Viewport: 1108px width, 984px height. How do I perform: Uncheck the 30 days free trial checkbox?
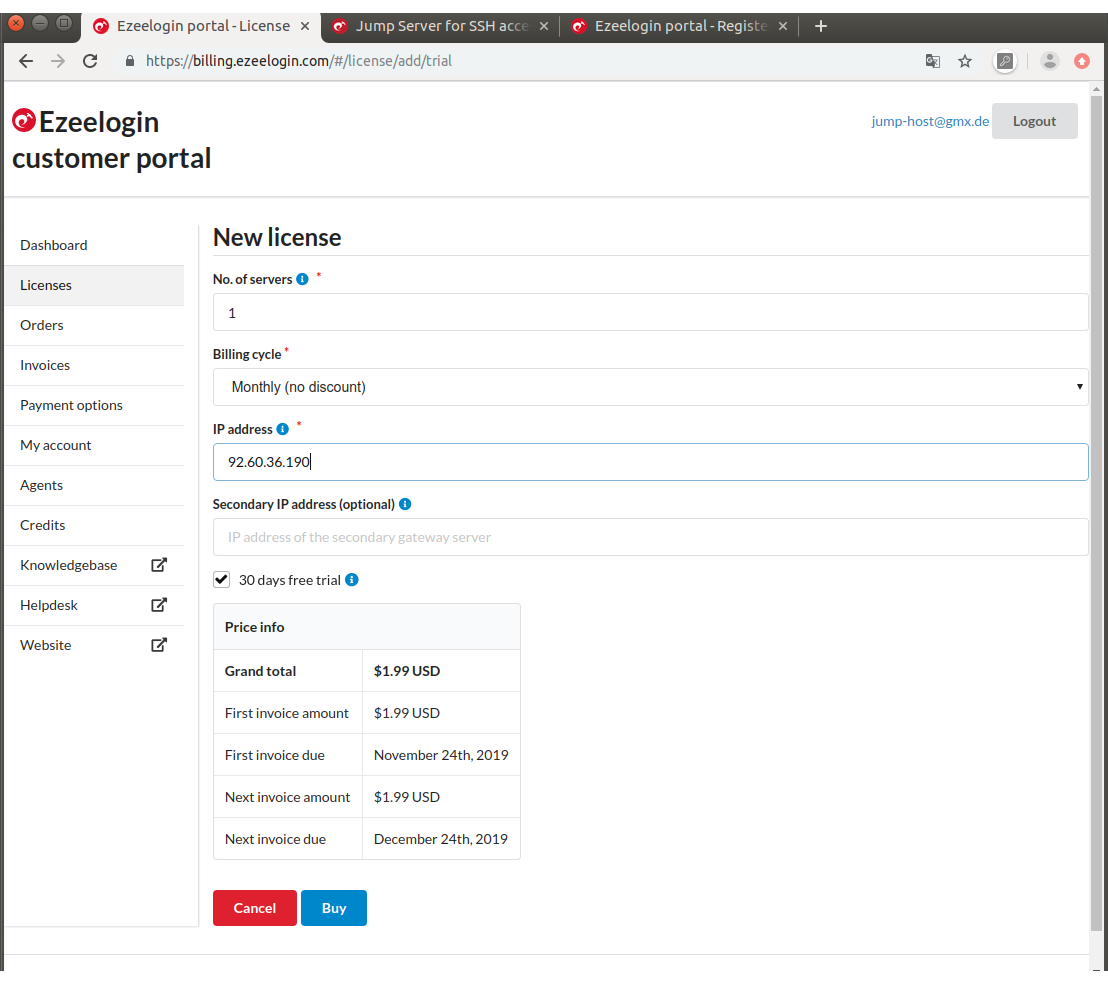tap(222, 580)
